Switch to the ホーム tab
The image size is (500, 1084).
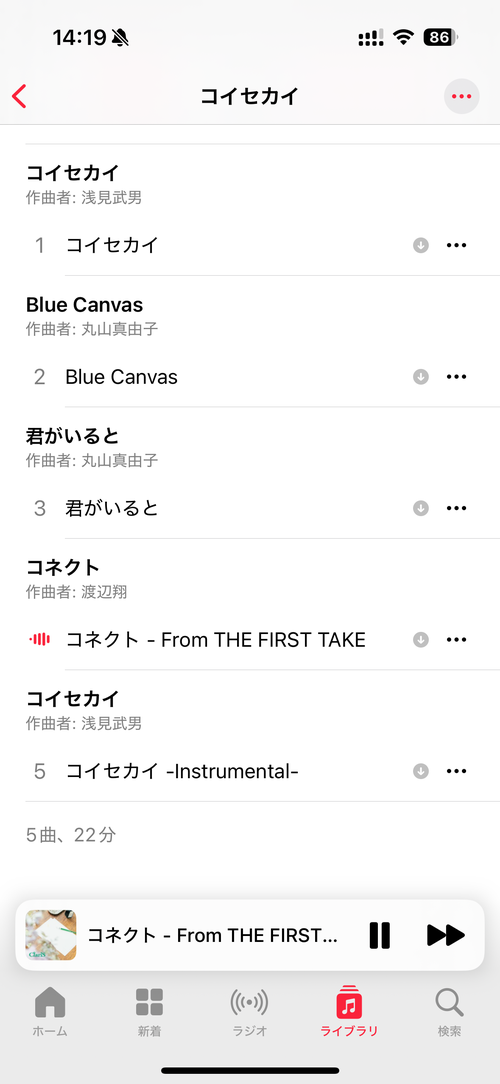click(50, 1012)
